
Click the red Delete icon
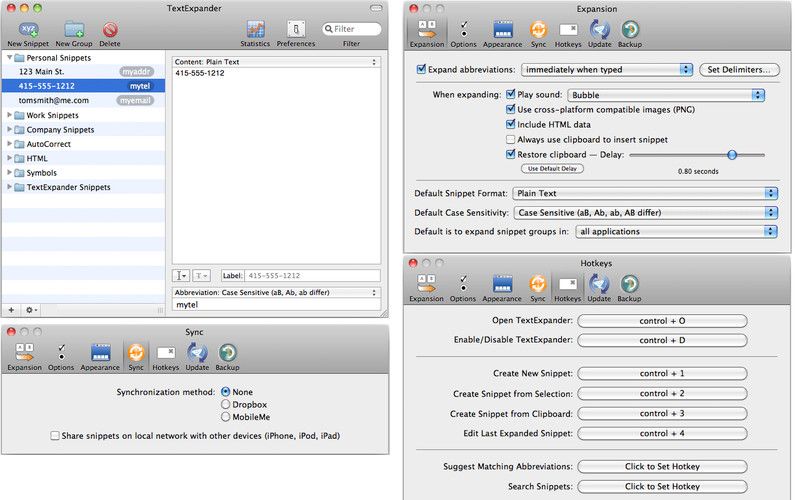pyautogui.click(x=110, y=30)
